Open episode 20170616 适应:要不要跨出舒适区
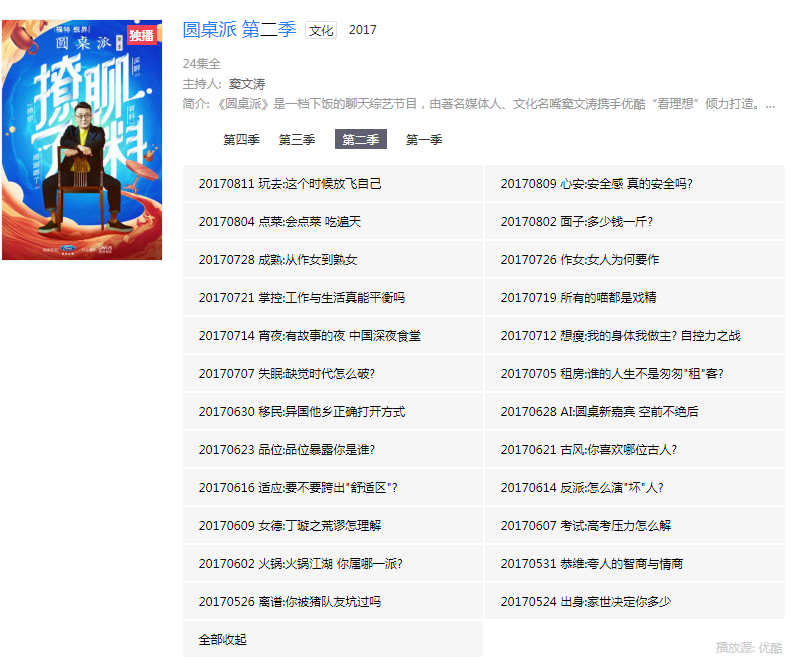 [333, 488]
